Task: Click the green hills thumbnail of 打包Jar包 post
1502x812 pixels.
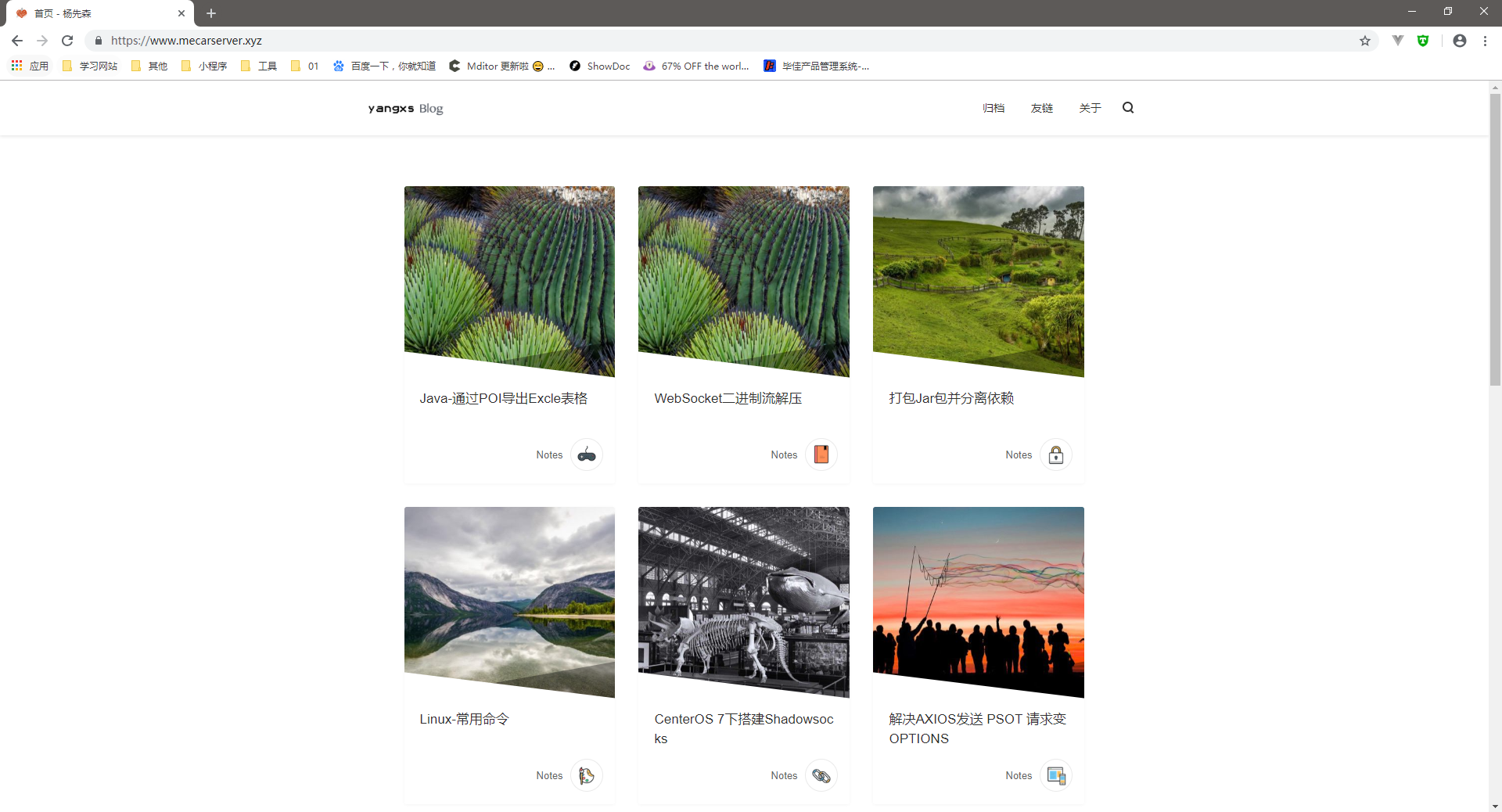Action: 979,281
